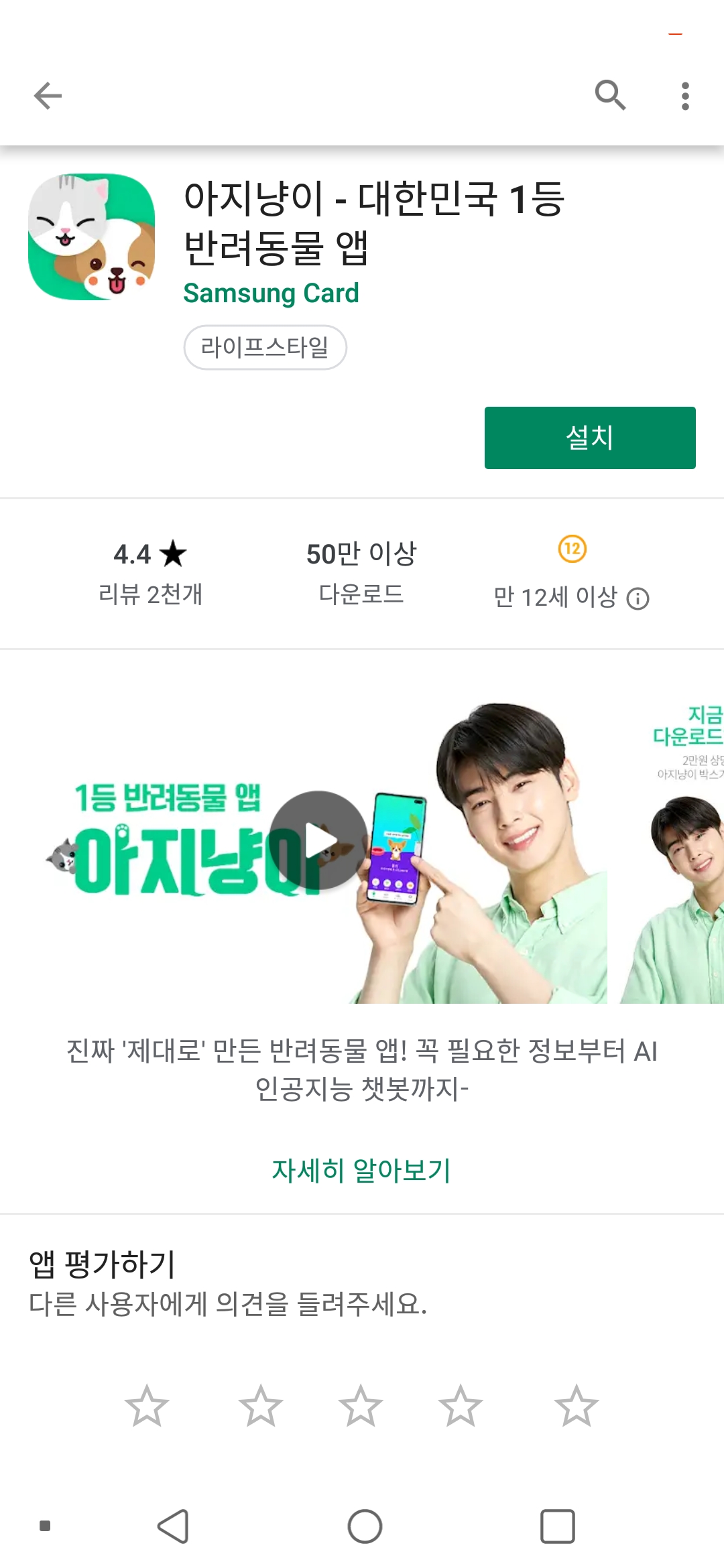Open the 4.4 star reviews summary
The width and height of the screenshot is (724, 1568).
coord(150,574)
